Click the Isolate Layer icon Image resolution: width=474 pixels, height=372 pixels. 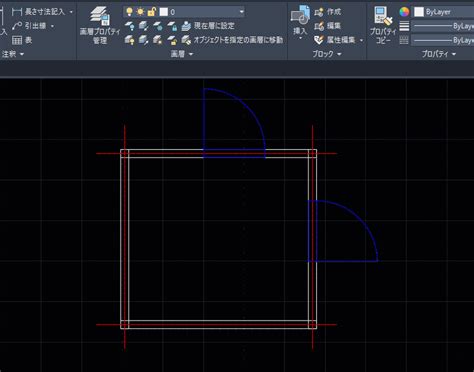point(143,26)
